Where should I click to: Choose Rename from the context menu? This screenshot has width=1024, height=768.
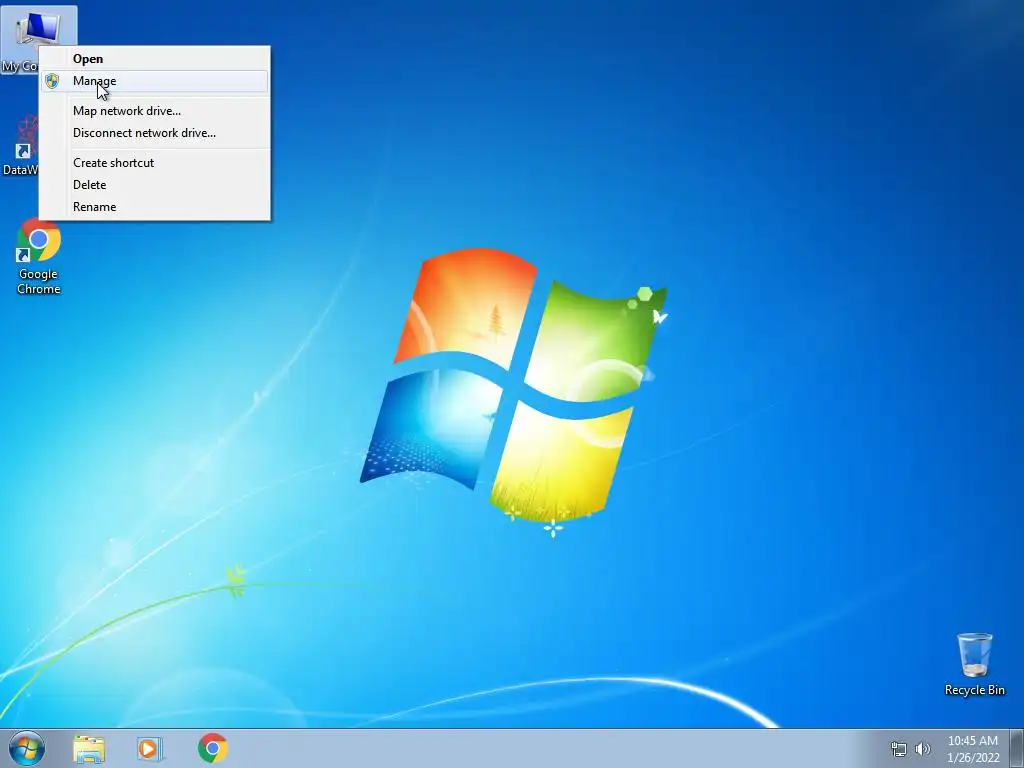[154, 207]
